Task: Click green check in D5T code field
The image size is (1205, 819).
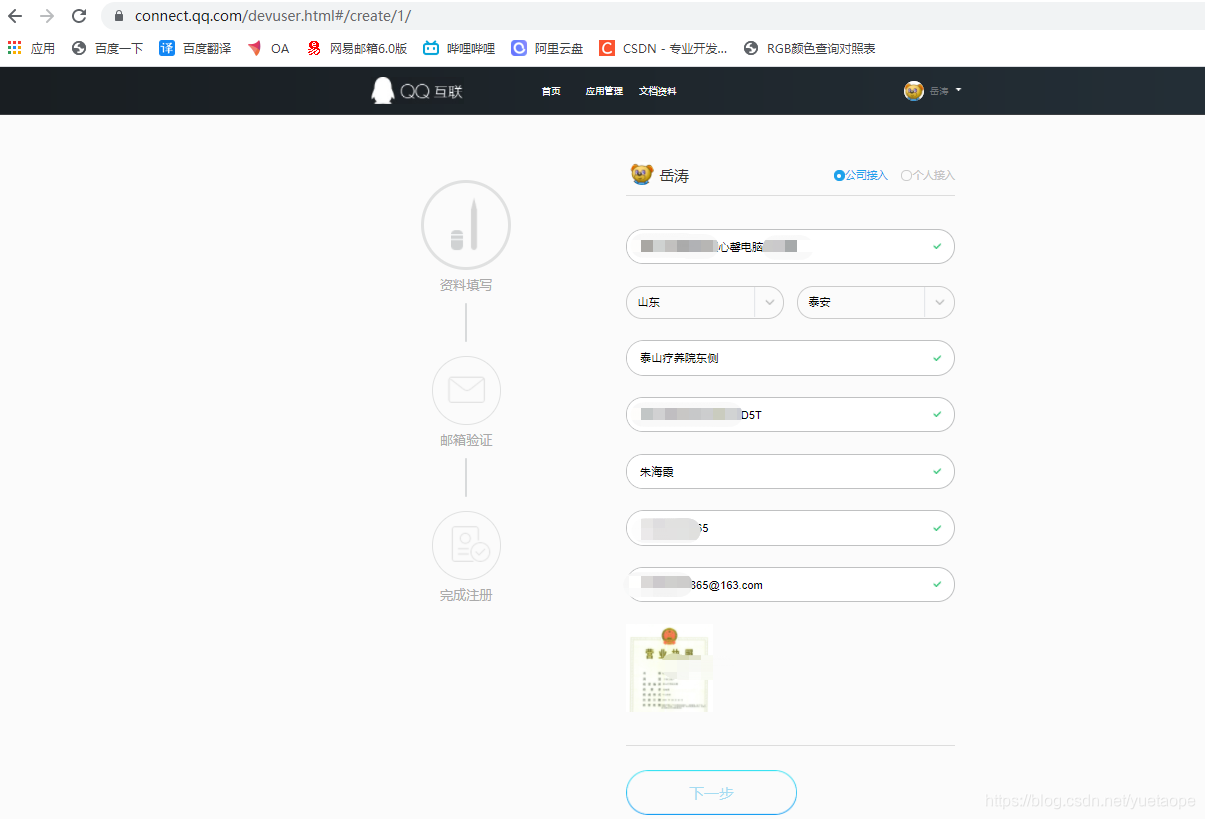Action: [937, 414]
